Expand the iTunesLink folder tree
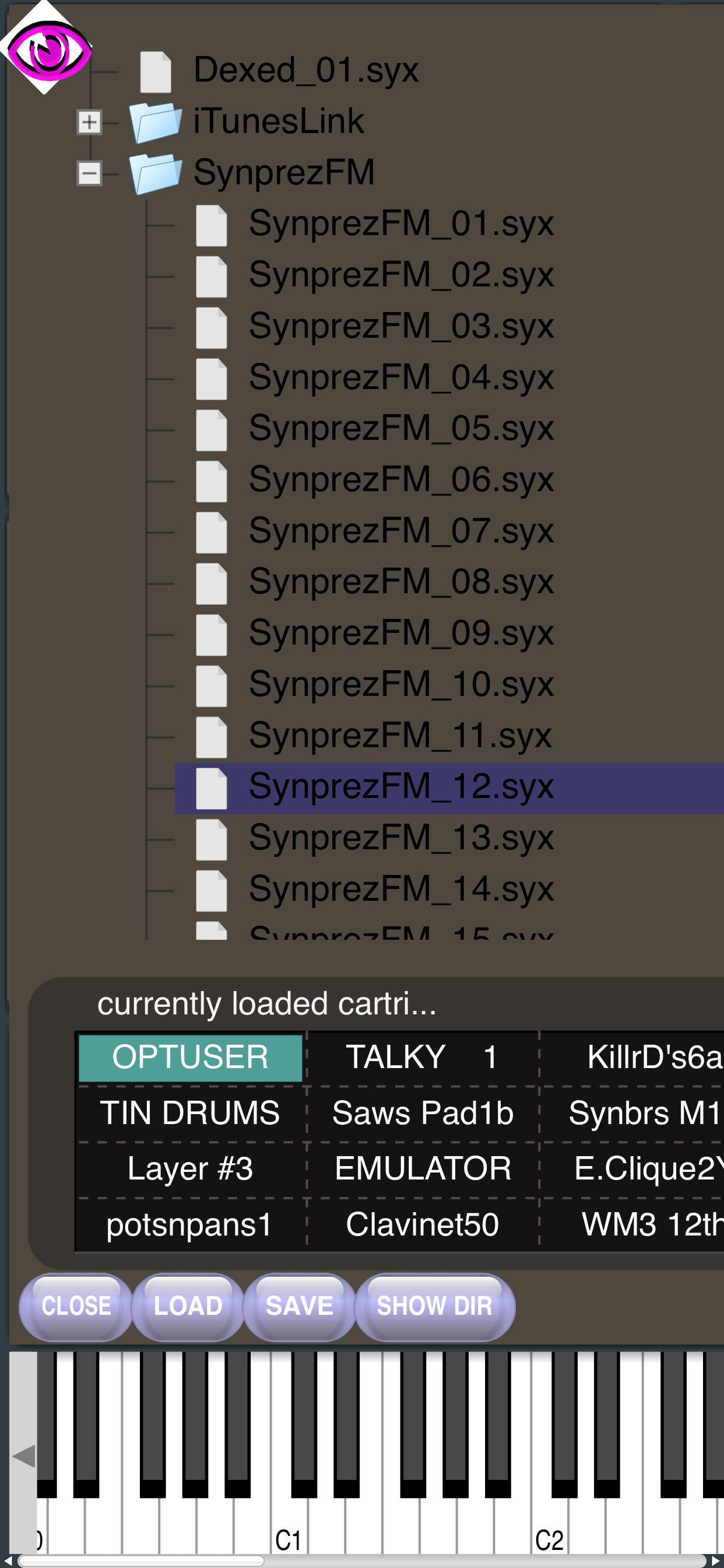This screenshot has width=724, height=1568. tap(89, 121)
